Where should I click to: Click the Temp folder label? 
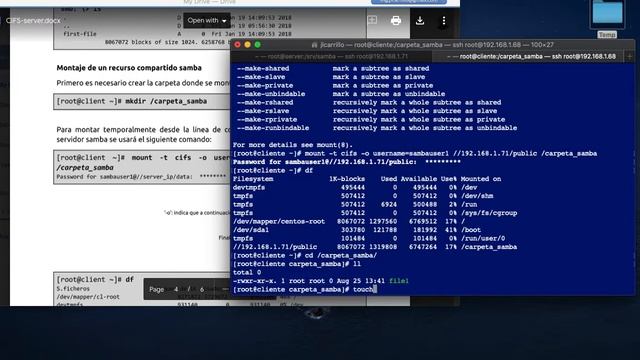click(607, 35)
